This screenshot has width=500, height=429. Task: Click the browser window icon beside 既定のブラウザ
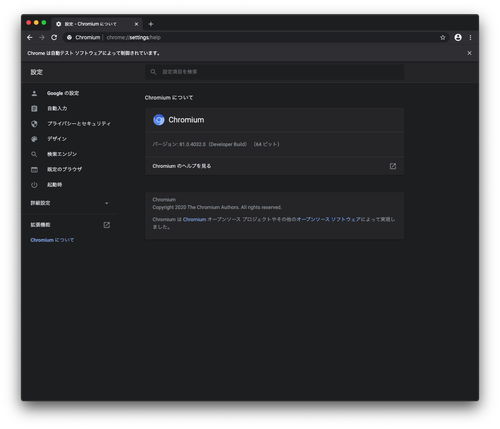pyautogui.click(x=34, y=170)
